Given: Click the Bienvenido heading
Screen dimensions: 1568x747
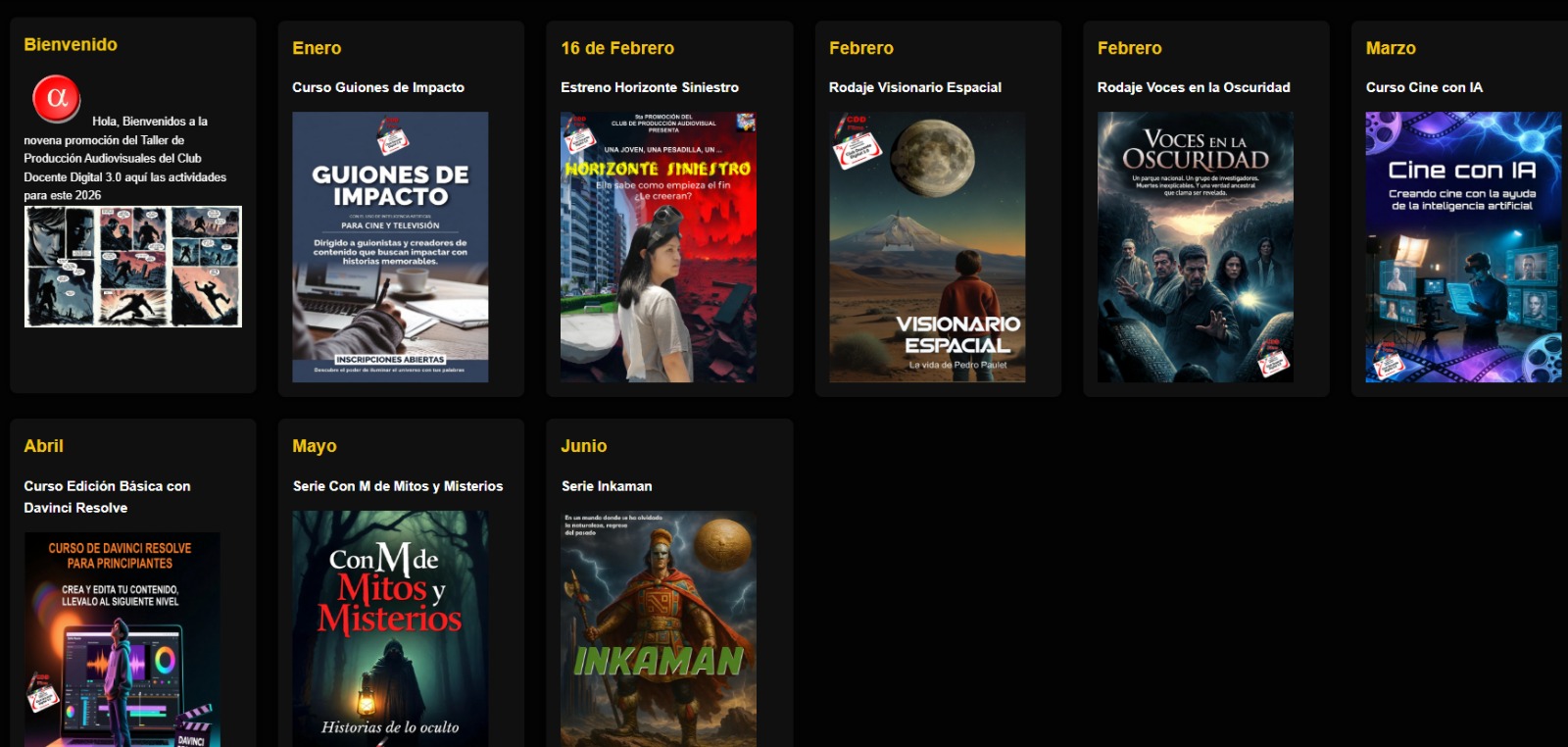Looking at the screenshot, I should tap(71, 45).
